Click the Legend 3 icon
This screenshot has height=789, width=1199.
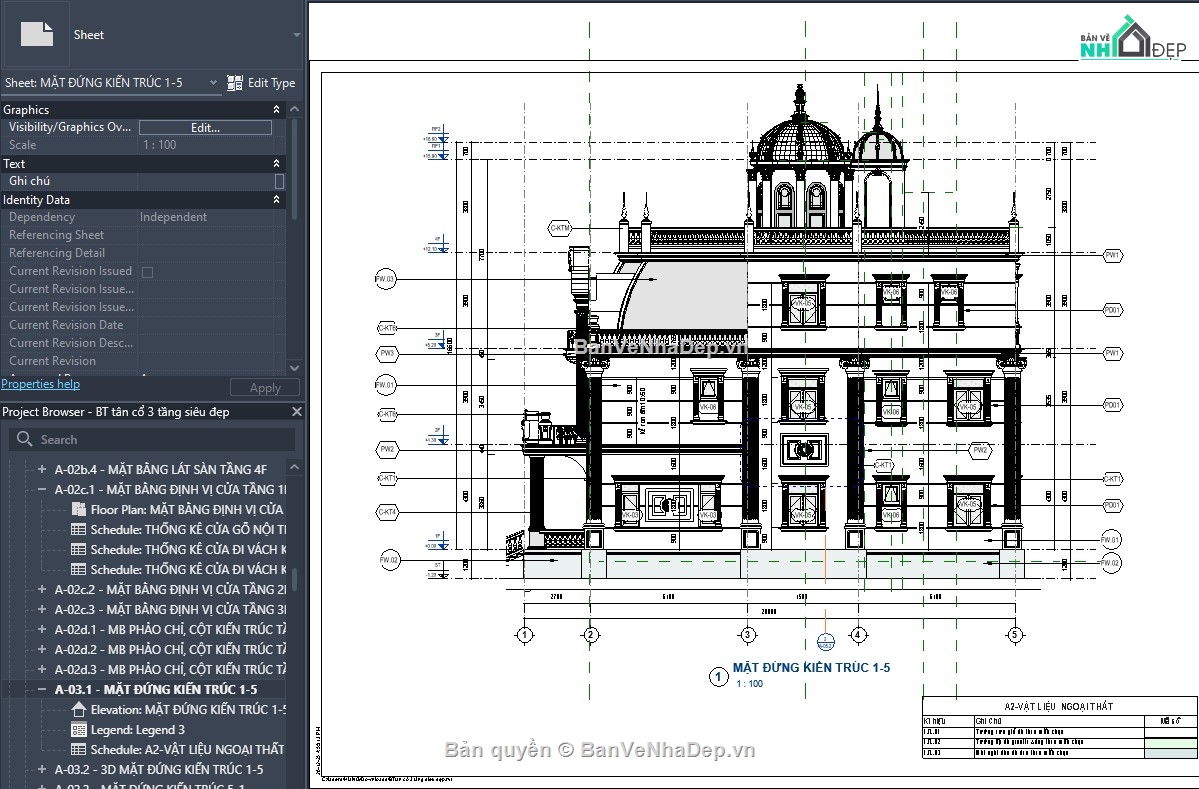click(x=78, y=729)
